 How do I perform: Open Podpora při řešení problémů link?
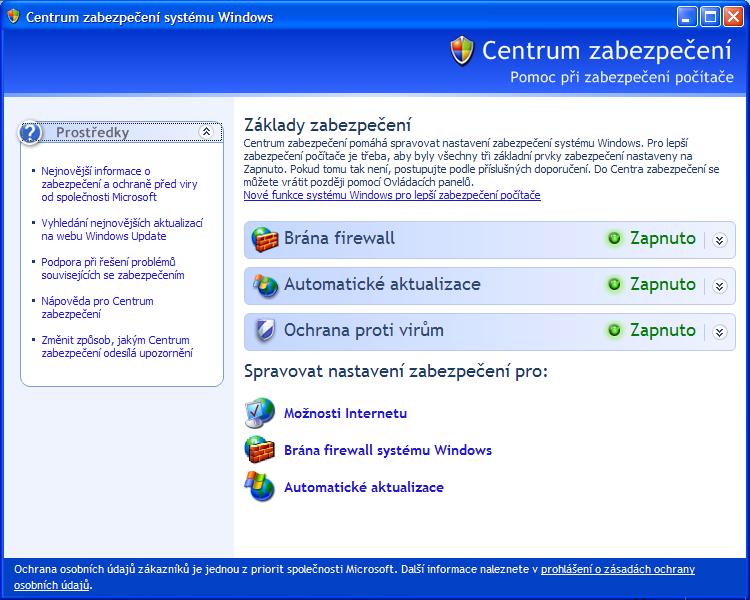tap(113, 268)
